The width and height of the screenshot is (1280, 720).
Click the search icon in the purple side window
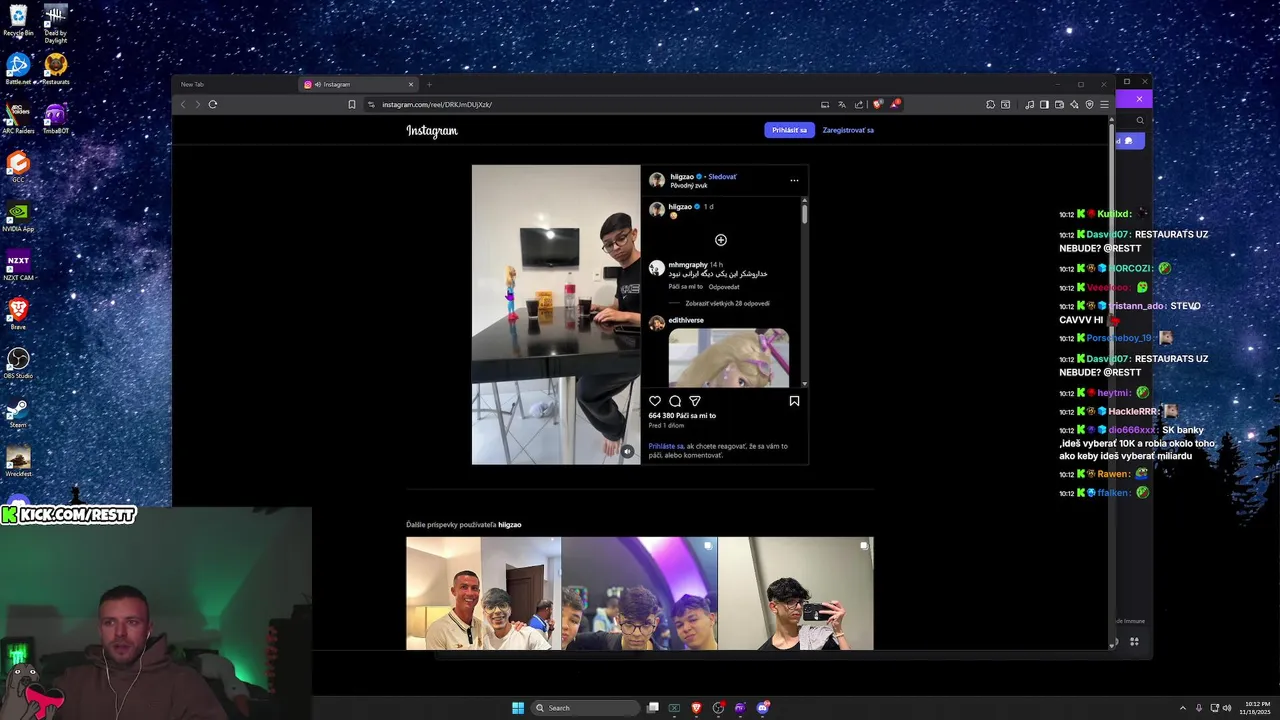pos(1140,120)
